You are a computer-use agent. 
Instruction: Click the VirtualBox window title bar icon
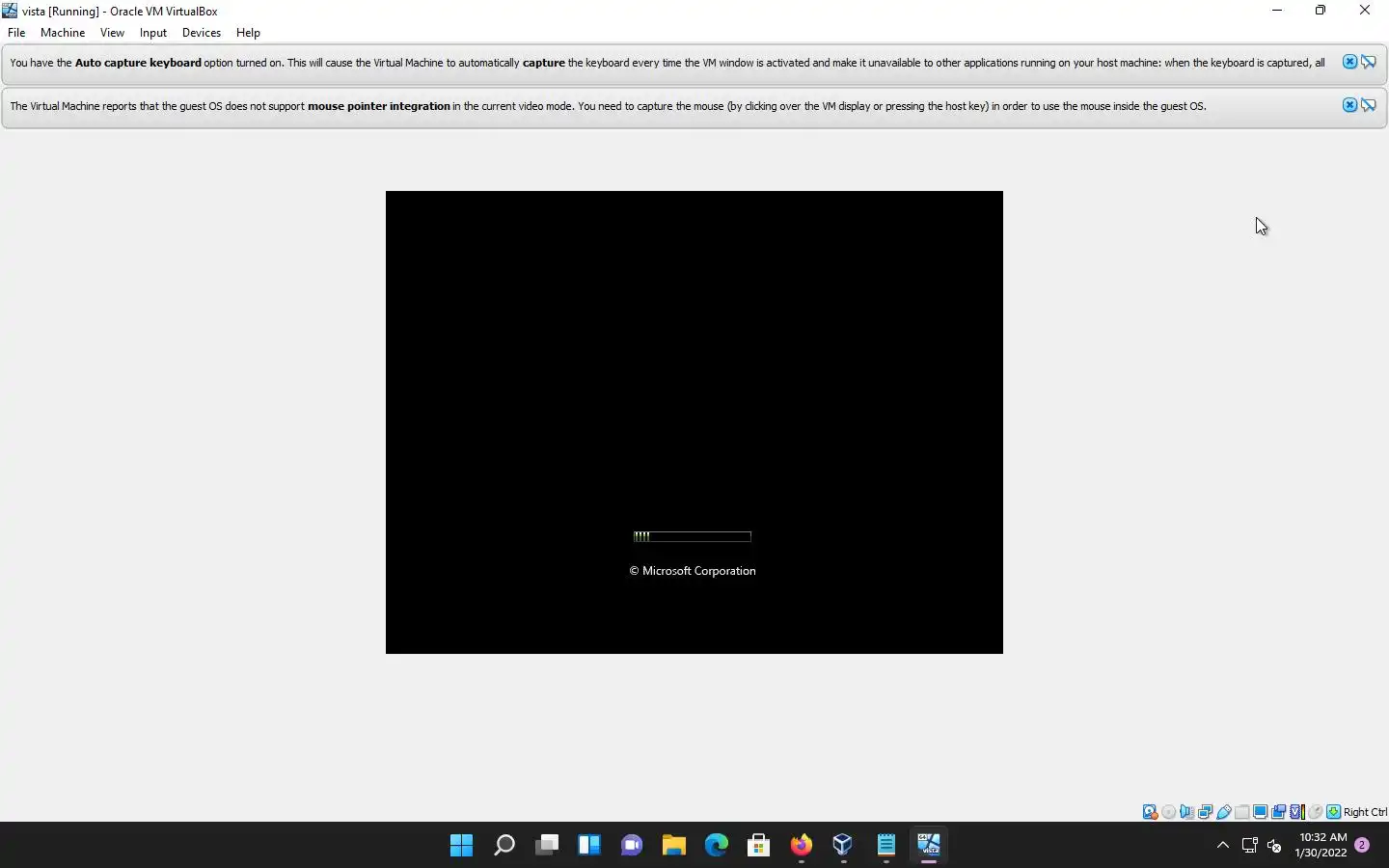10,11
